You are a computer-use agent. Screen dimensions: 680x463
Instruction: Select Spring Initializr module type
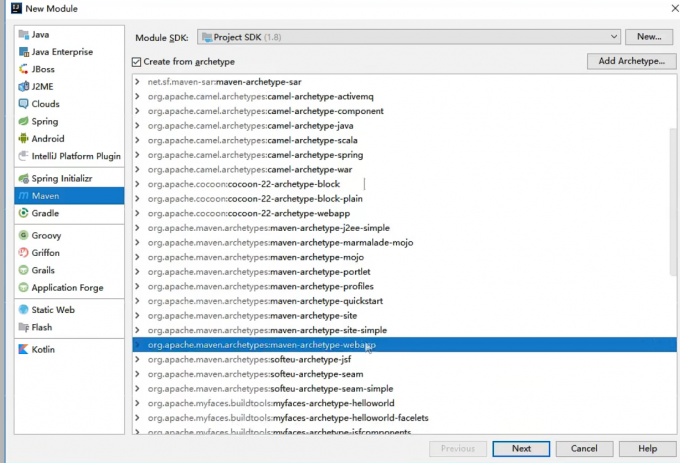69,178
